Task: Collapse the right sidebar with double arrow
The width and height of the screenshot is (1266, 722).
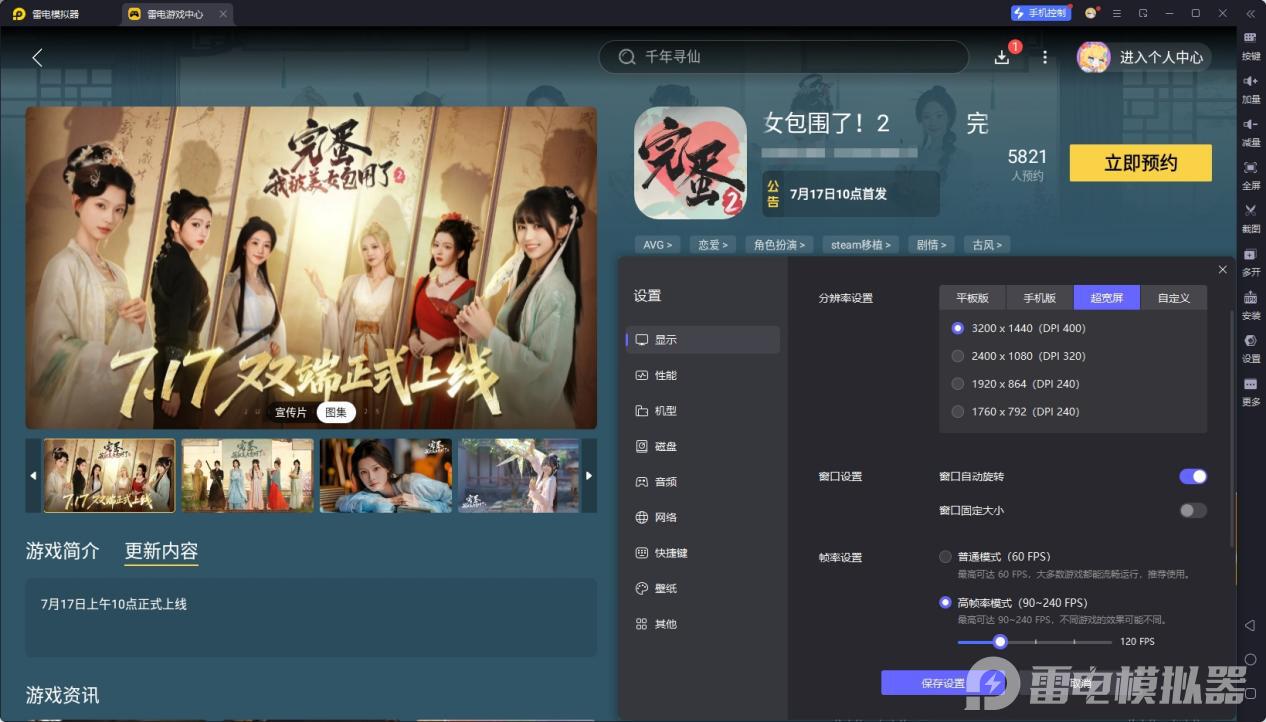Action: (1250, 13)
